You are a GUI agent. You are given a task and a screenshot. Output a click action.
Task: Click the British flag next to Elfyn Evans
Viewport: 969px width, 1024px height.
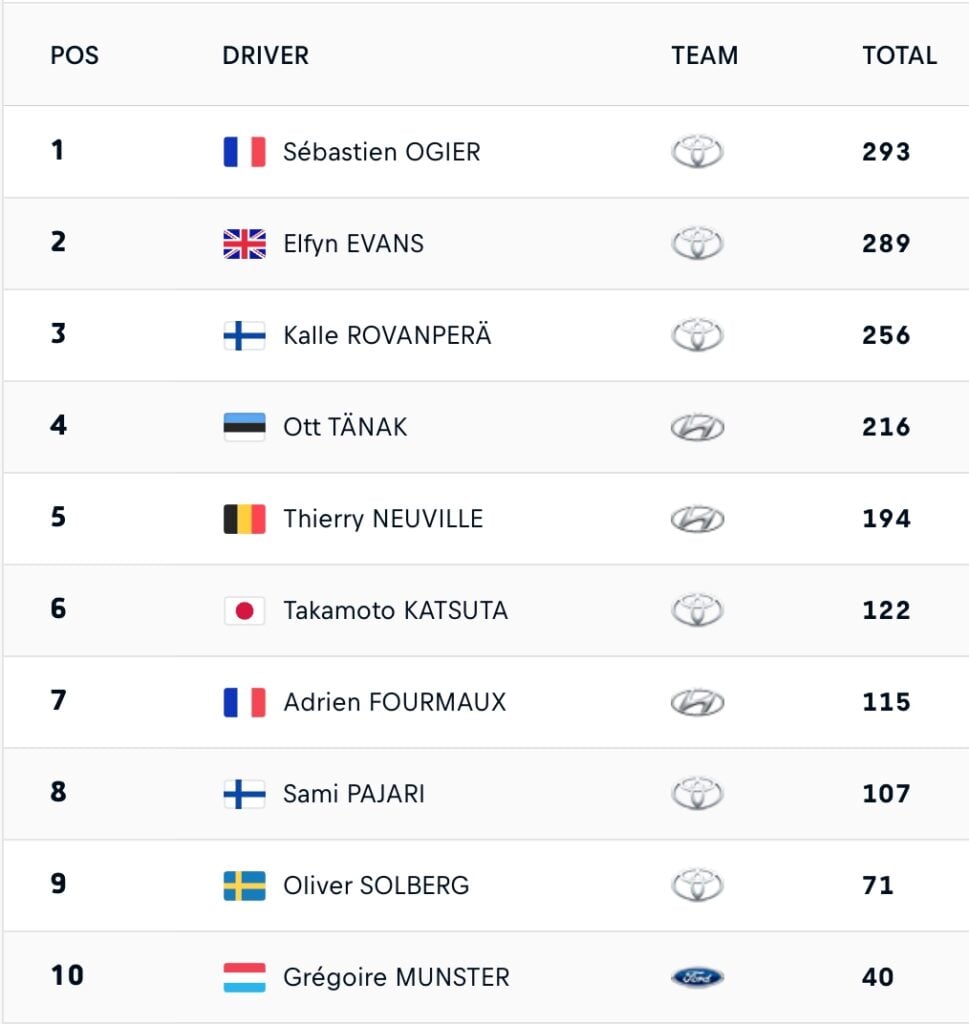pos(244,244)
